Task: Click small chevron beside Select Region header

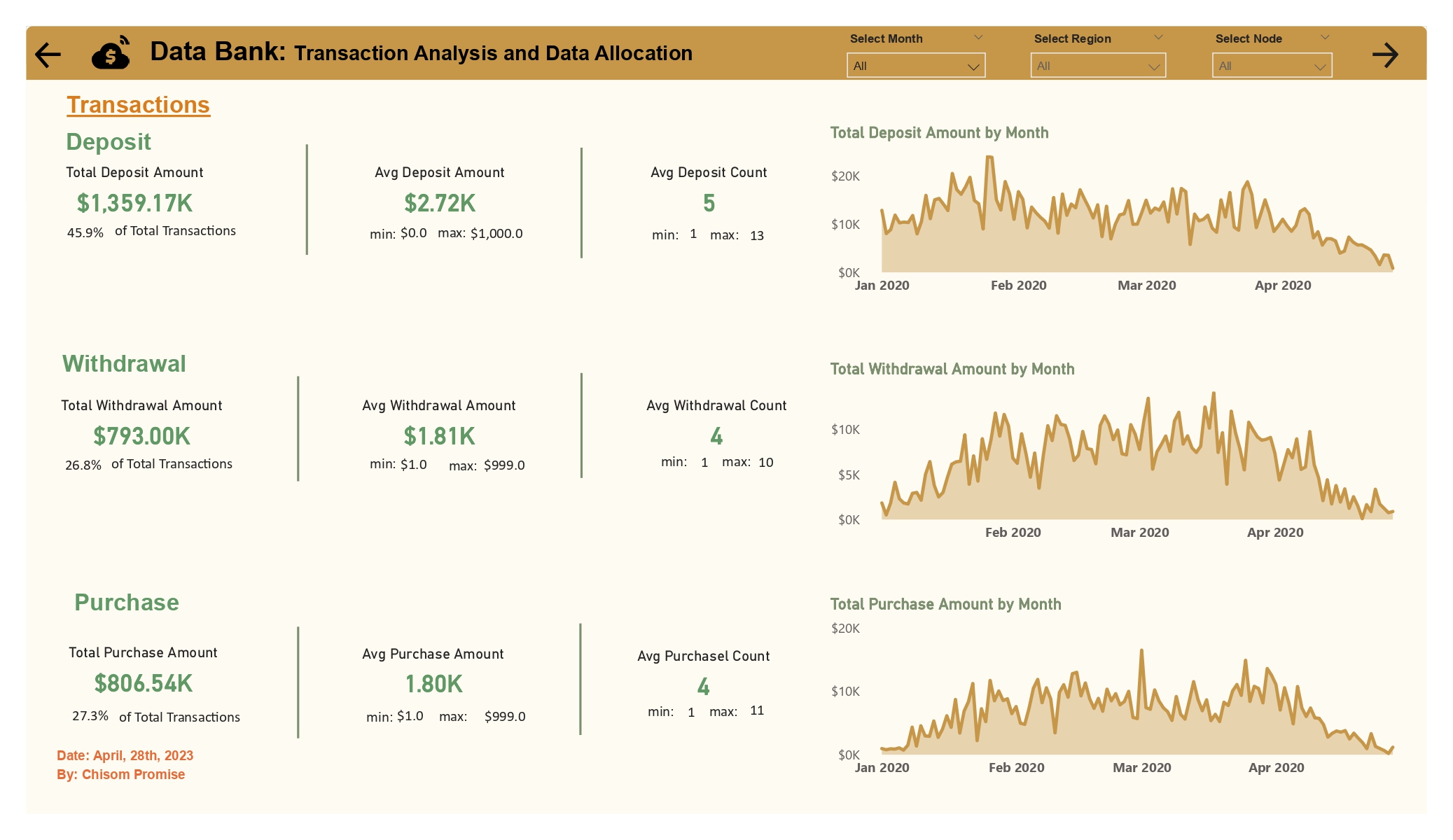Action: click(x=1158, y=38)
